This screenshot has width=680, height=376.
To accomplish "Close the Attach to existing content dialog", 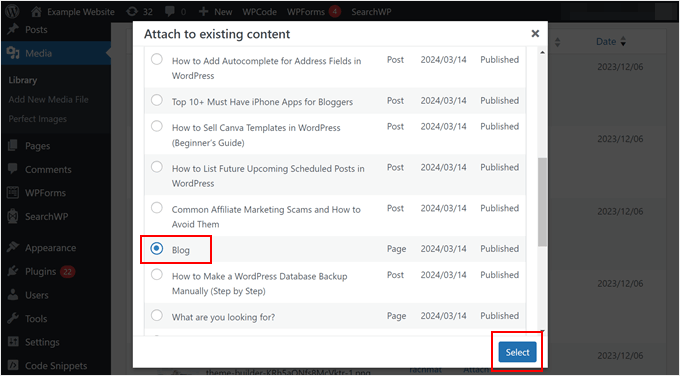I will pos(535,33).
